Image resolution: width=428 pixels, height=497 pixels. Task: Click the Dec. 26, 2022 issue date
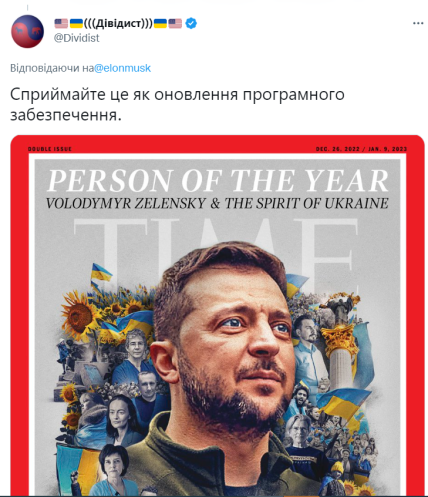coord(338,149)
